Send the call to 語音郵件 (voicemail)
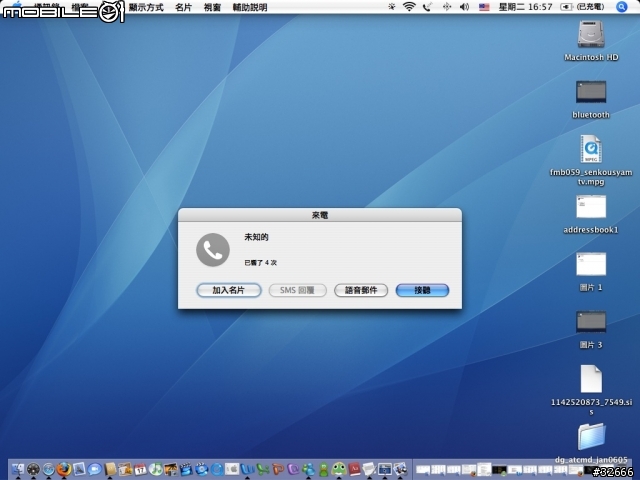The image size is (640, 480). (x=361, y=290)
